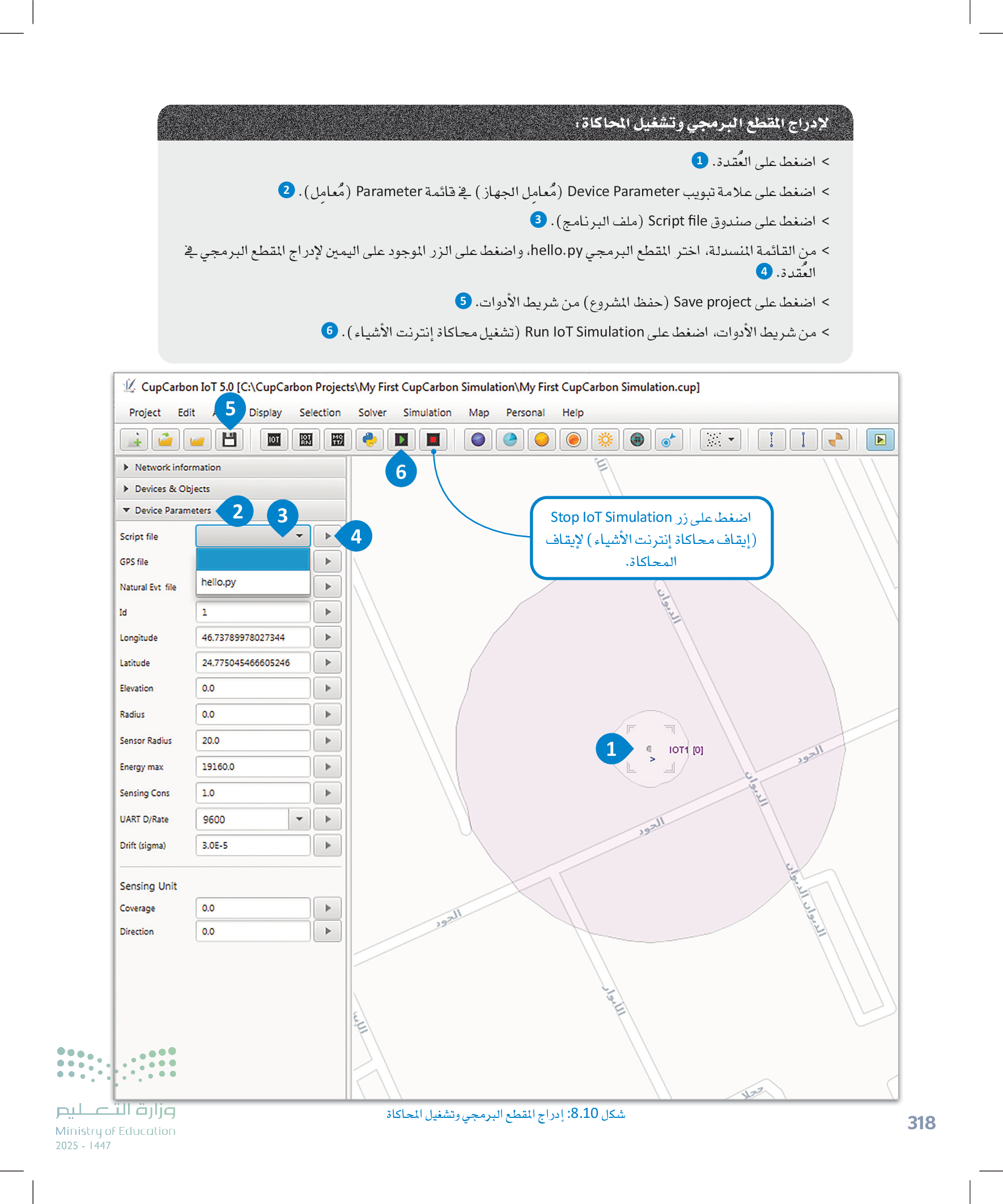Screen dimensions: 1003x1204
Task: Run the IoT simulation with green play icon
Action: click(x=401, y=440)
